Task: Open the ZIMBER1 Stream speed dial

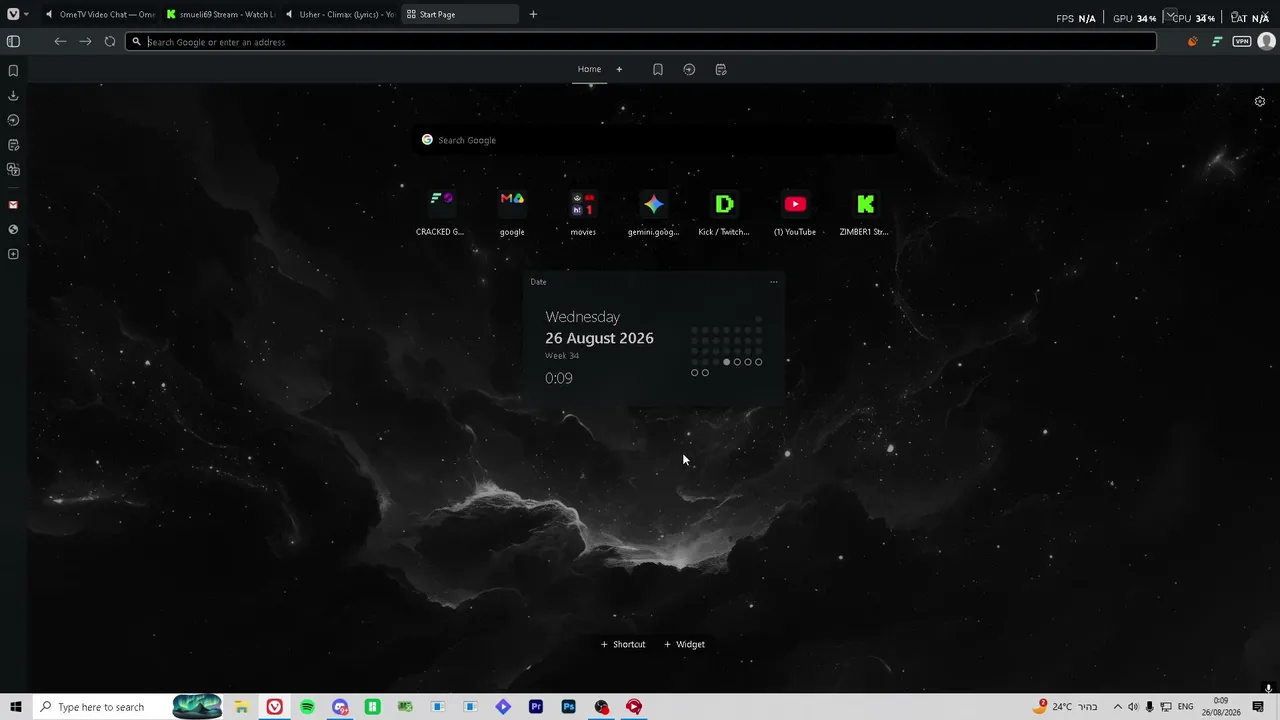Action: click(x=865, y=213)
